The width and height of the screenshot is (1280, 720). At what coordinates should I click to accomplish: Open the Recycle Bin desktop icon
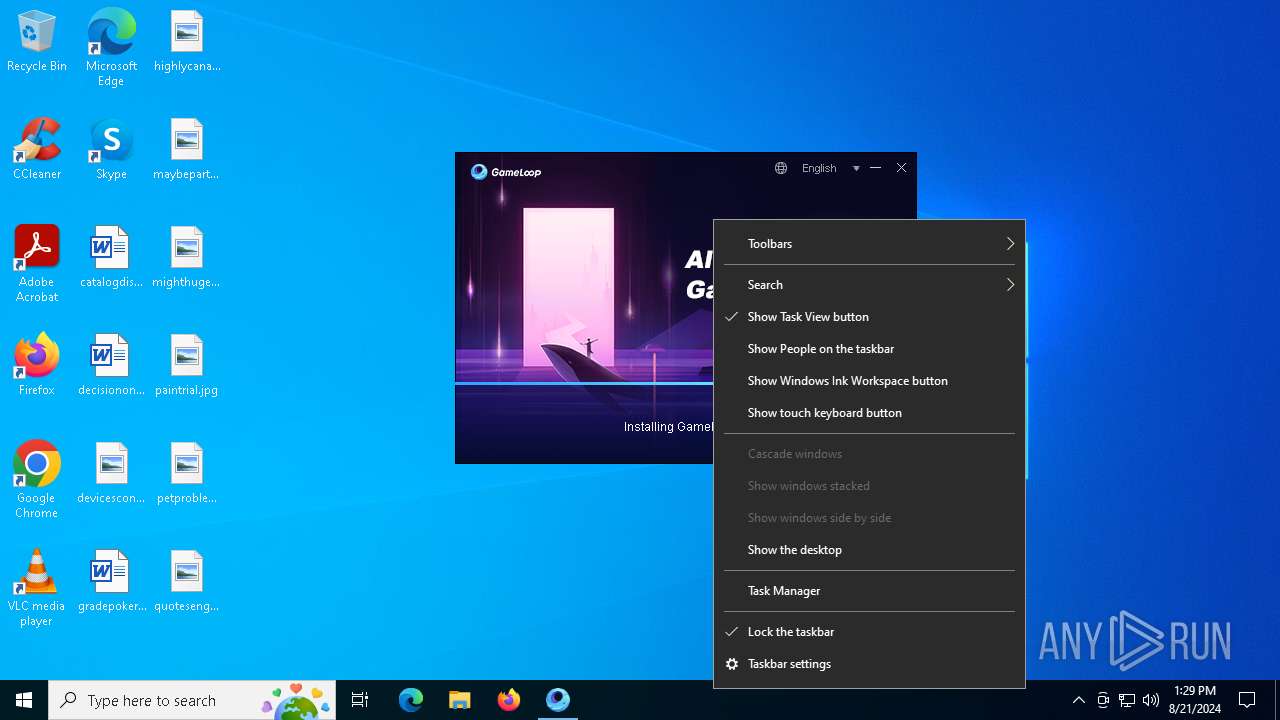coord(37,42)
